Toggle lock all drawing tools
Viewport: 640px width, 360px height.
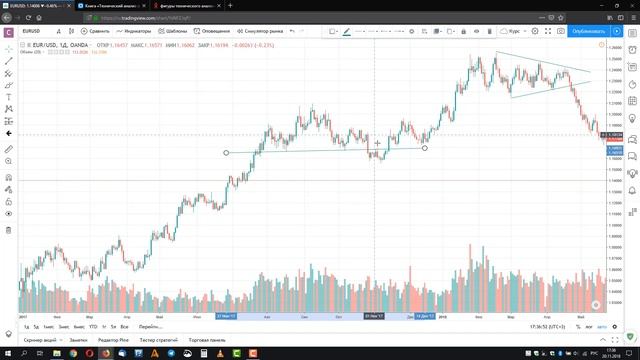(9, 202)
